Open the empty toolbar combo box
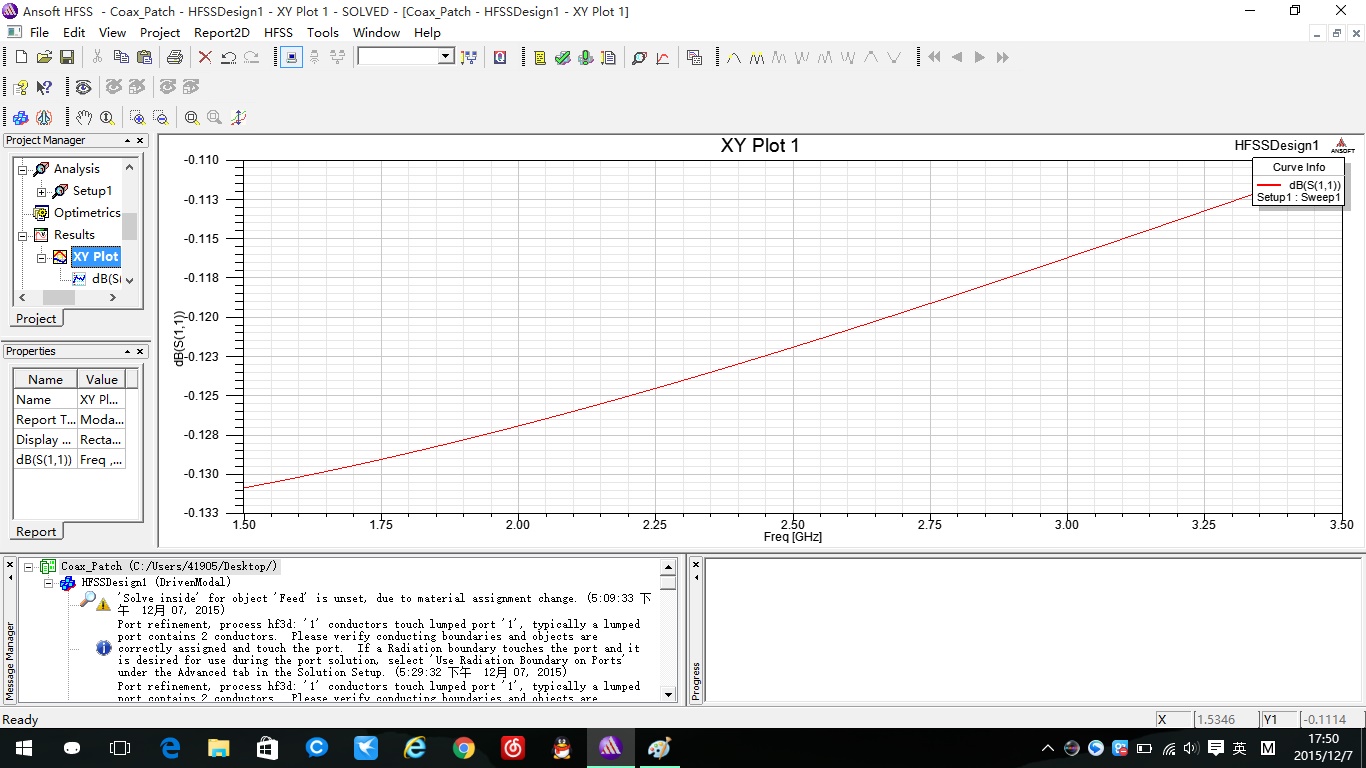The image size is (1366, 768). pyautogui.click(x=406, y=57)
